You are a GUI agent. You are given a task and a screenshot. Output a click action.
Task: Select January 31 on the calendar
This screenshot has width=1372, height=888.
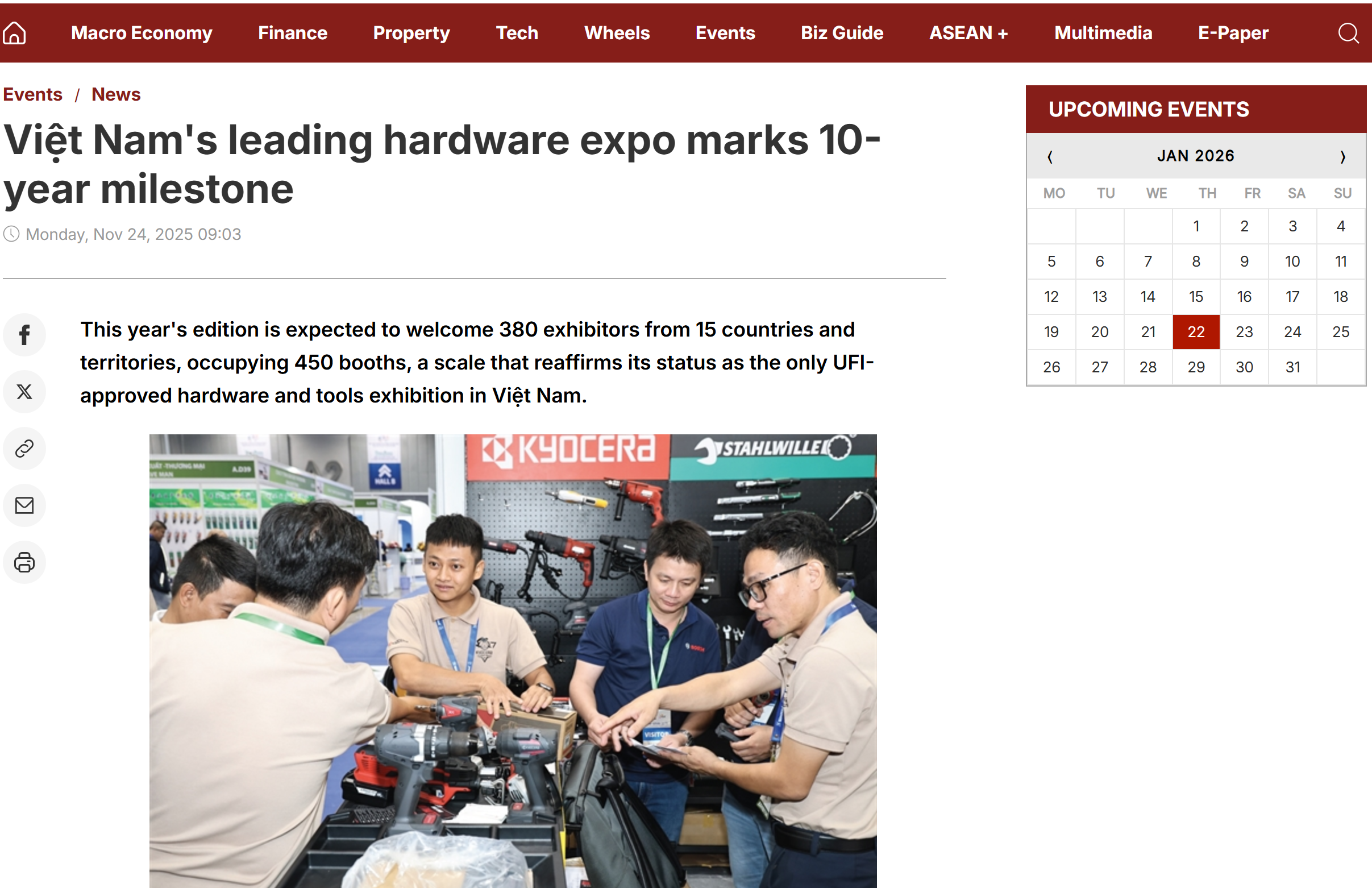point(1292,367)
